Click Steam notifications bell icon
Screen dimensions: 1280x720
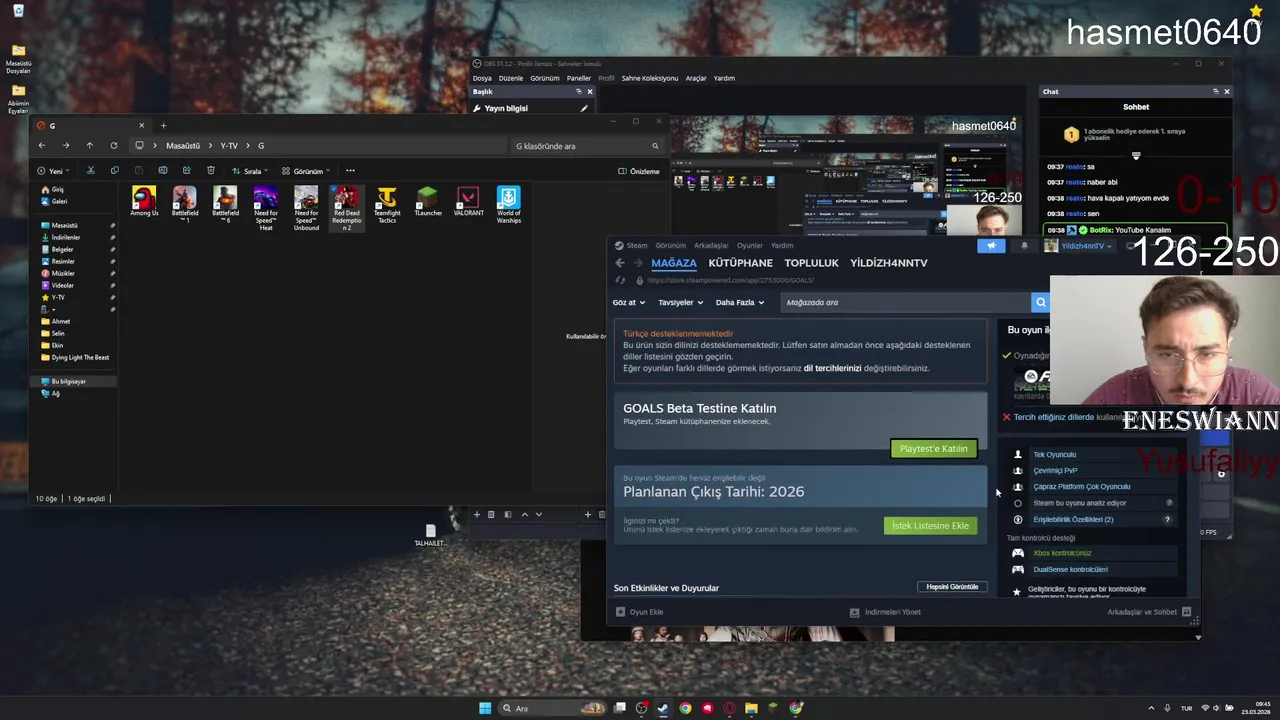tap(1024, 246)
